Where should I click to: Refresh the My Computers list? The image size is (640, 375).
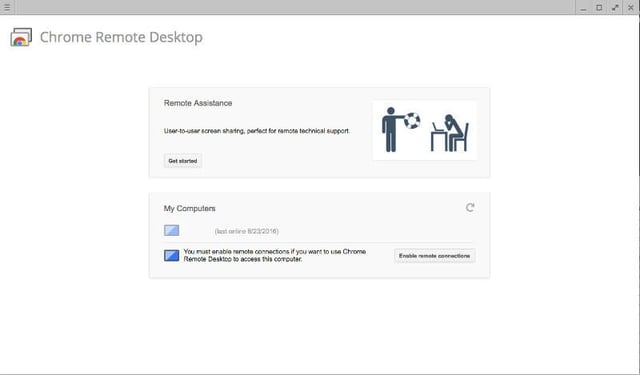[x=470, y=208]
